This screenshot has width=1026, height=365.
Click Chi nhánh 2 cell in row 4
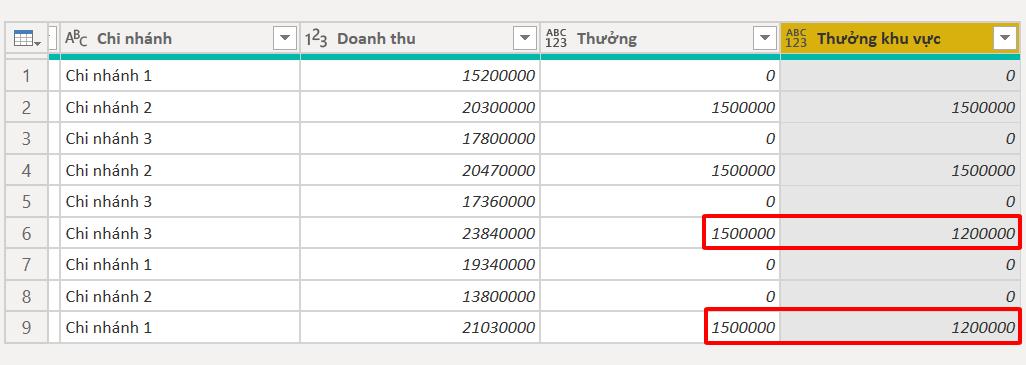click(x=180, y=170)
